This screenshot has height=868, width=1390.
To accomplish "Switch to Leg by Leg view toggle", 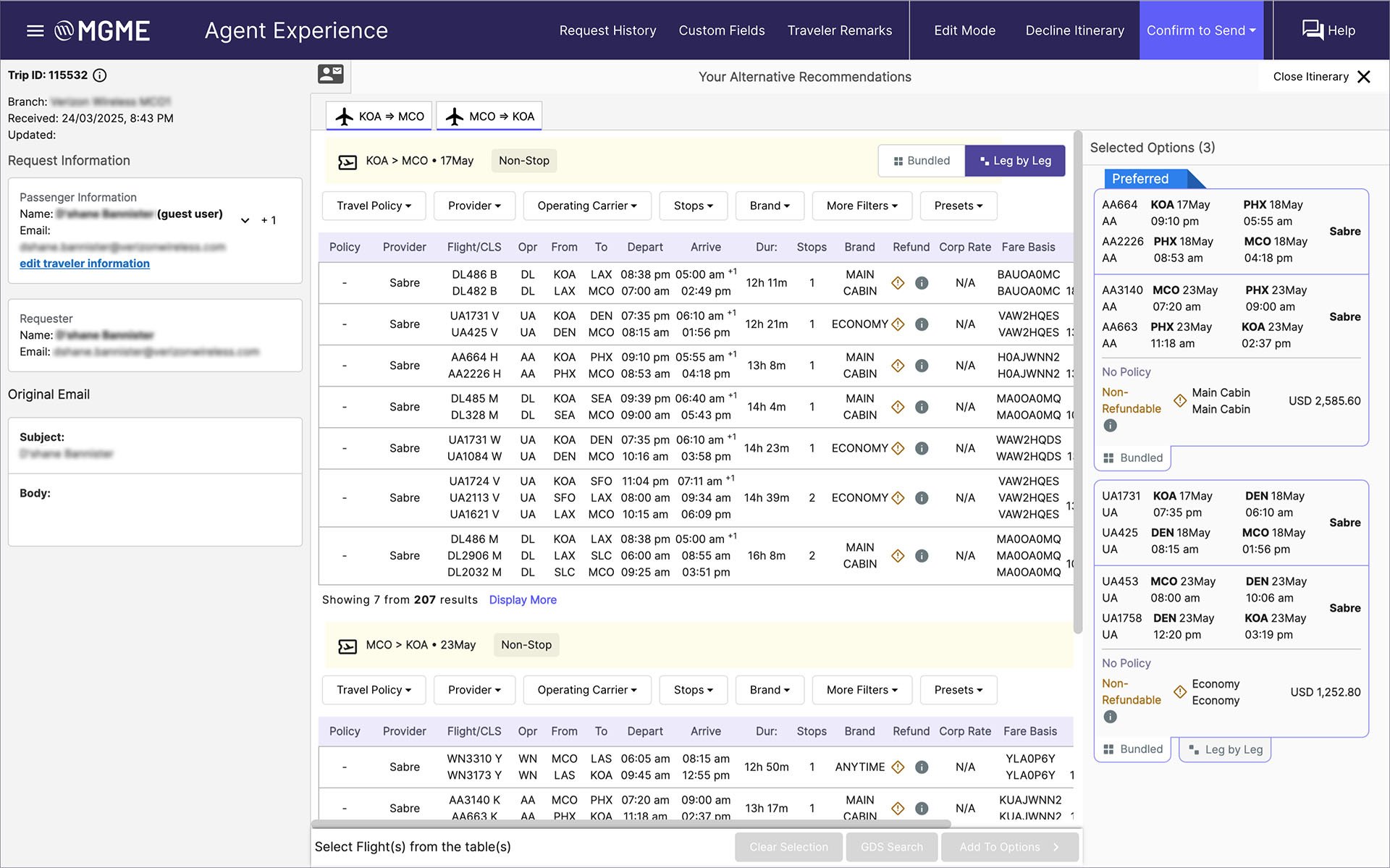I will coord(1015,161).
